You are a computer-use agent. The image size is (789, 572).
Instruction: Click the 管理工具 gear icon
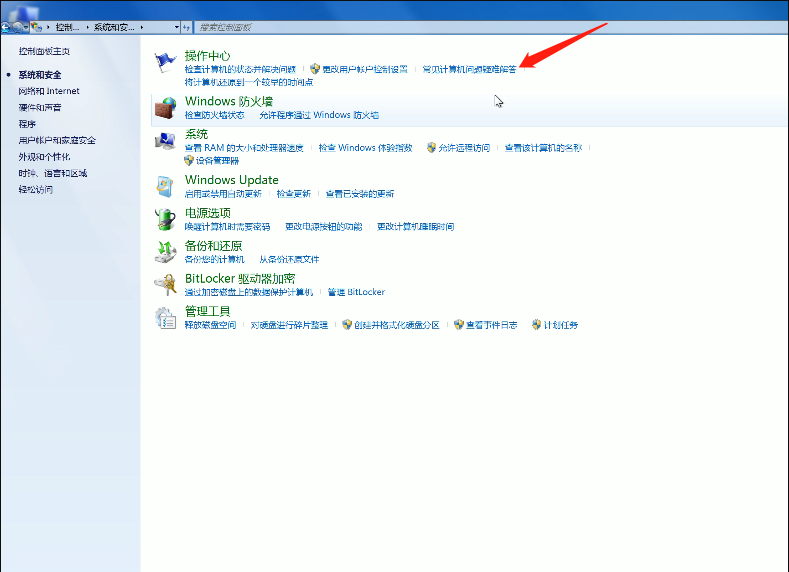165,317
